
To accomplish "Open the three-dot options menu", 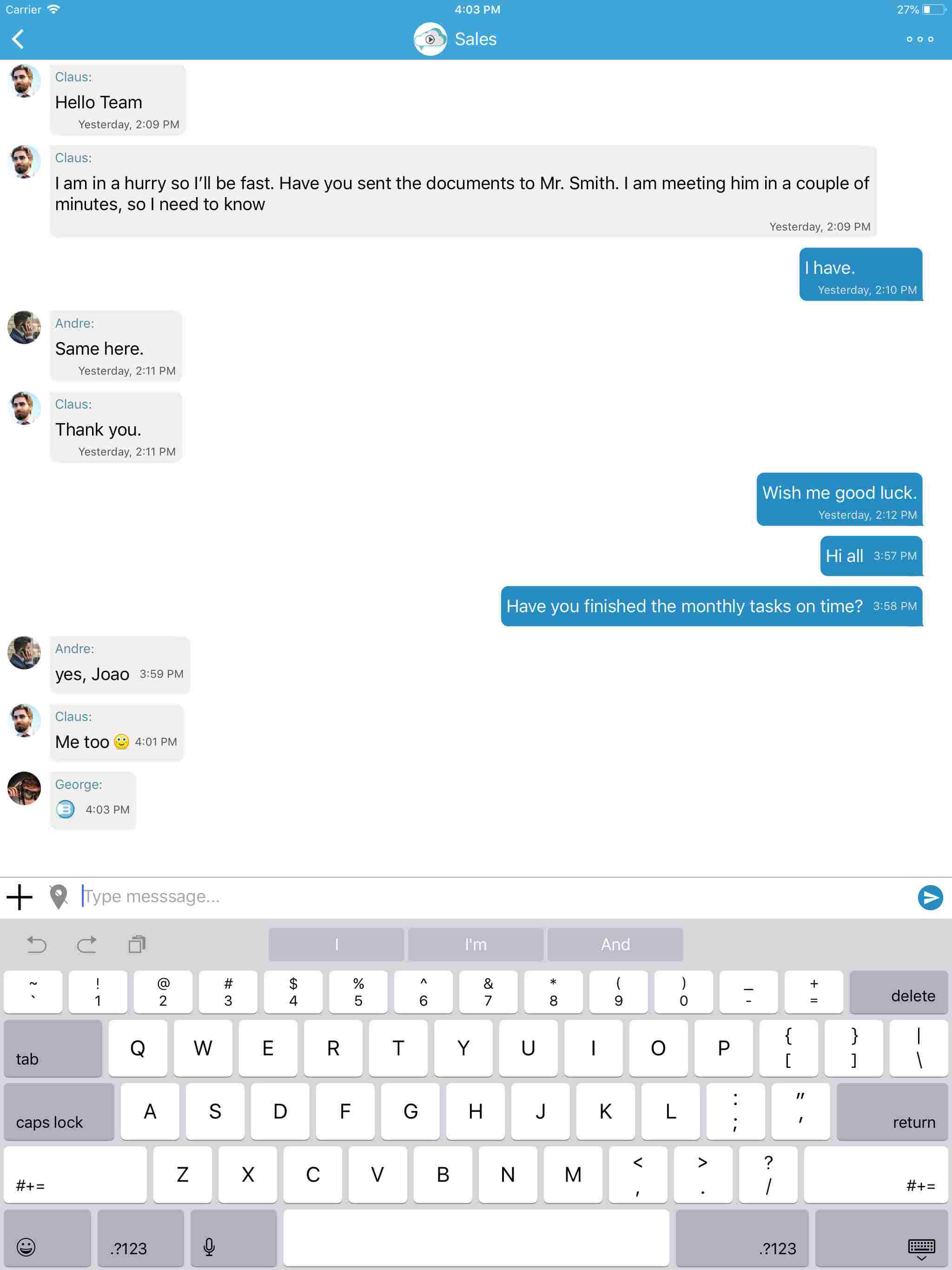I will [919, 39].
